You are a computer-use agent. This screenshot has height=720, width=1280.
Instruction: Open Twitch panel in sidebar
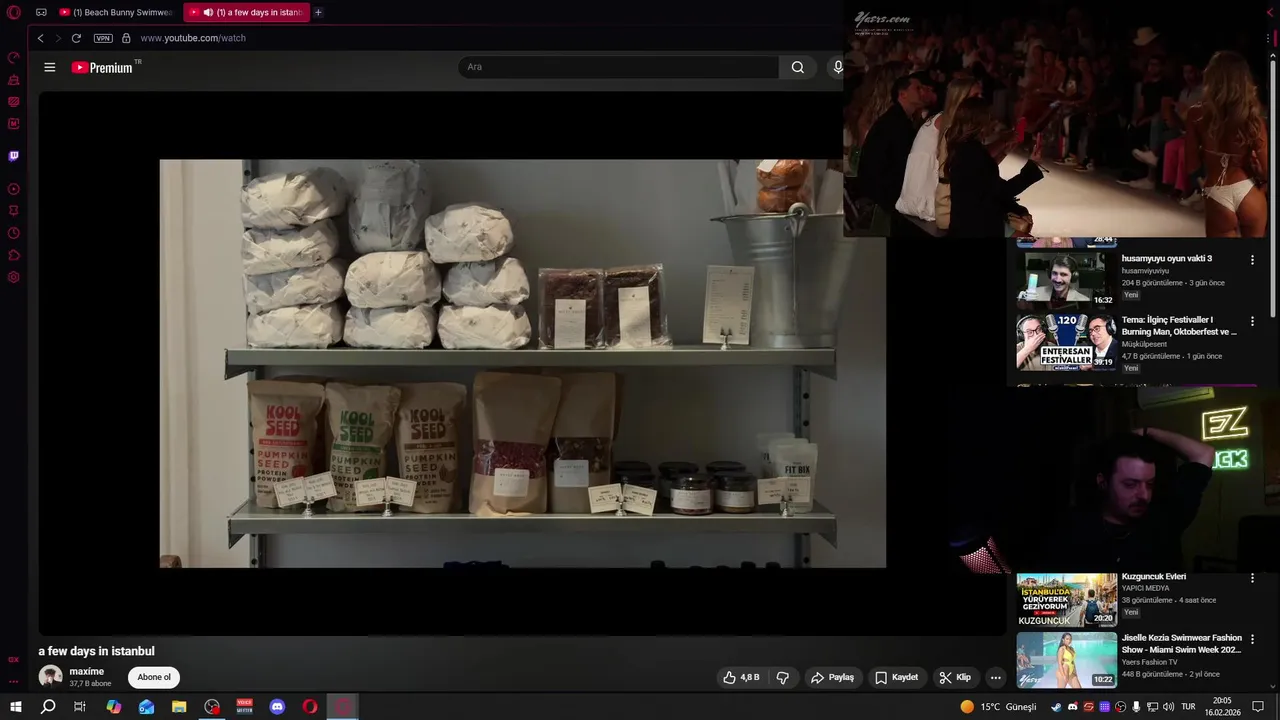coord(14,156)
